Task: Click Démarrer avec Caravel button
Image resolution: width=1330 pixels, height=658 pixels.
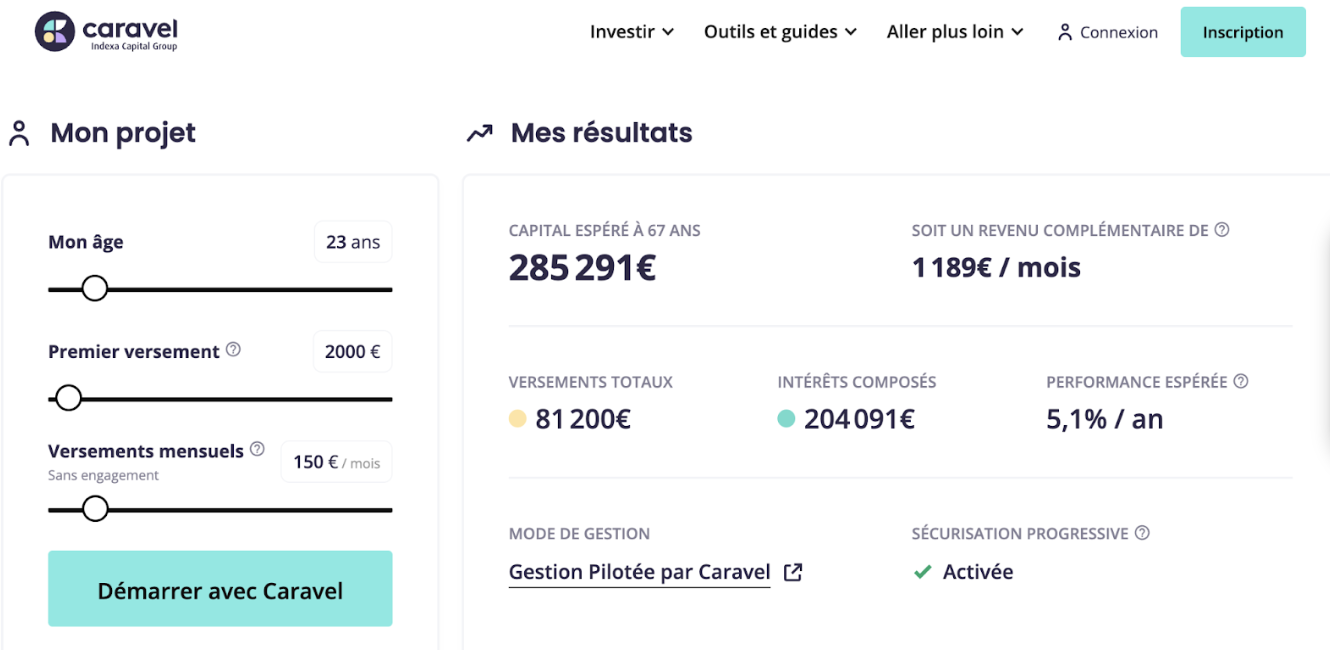Action: [x=220, y=589]
